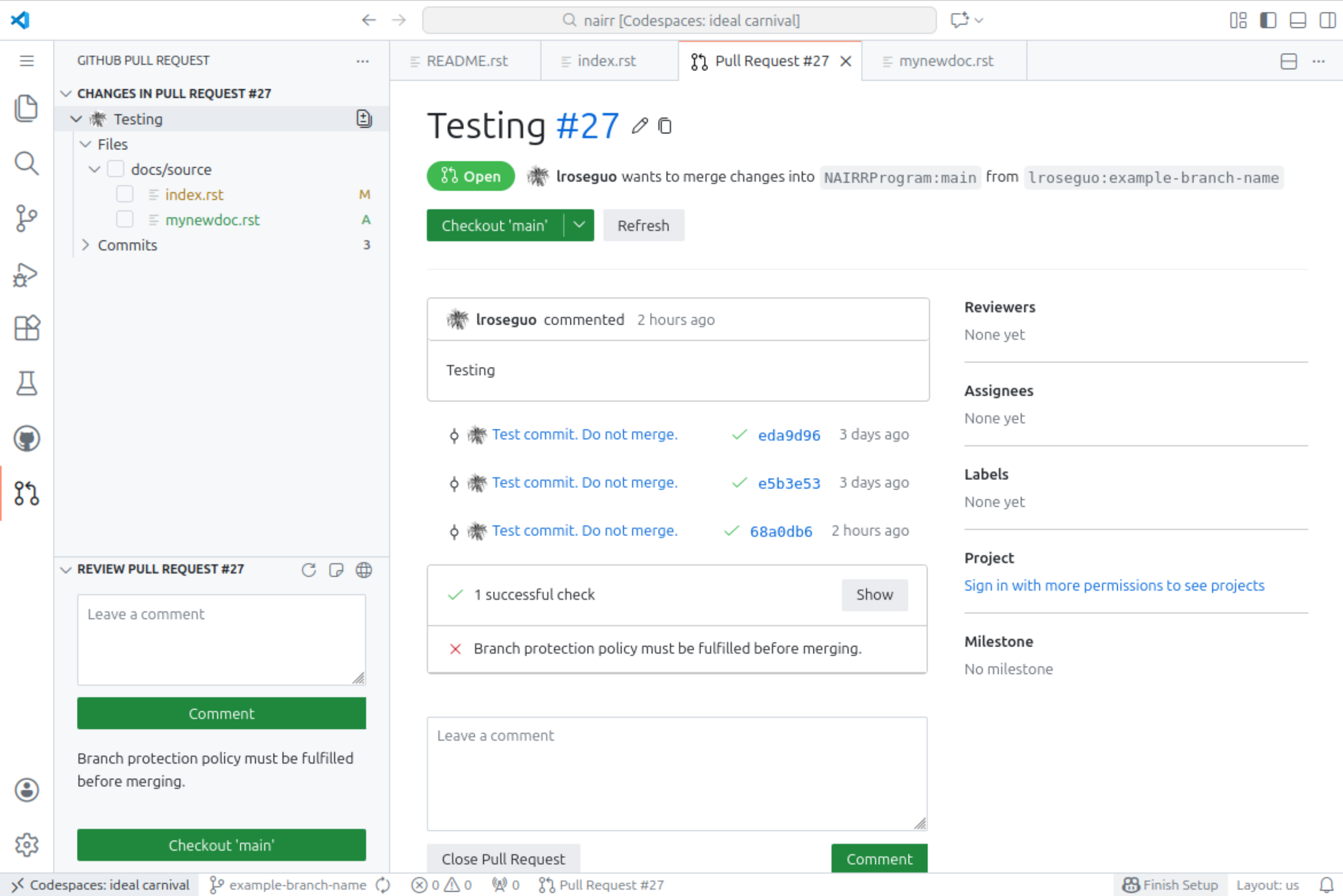Viewport: 1343px width, 896px height.
Task: Open GitHub Pull Request panel more actions
Action: [x=362, y=61]
